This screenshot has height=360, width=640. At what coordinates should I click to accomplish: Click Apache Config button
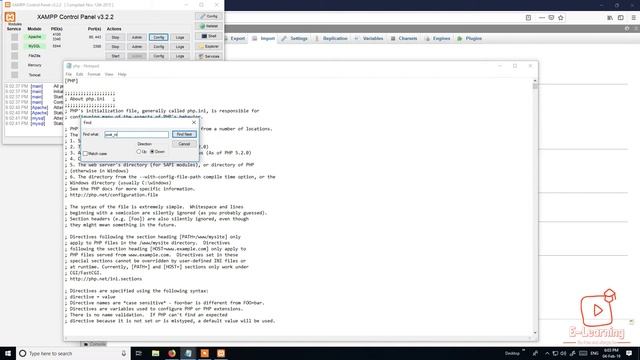[x=158, y=37]
